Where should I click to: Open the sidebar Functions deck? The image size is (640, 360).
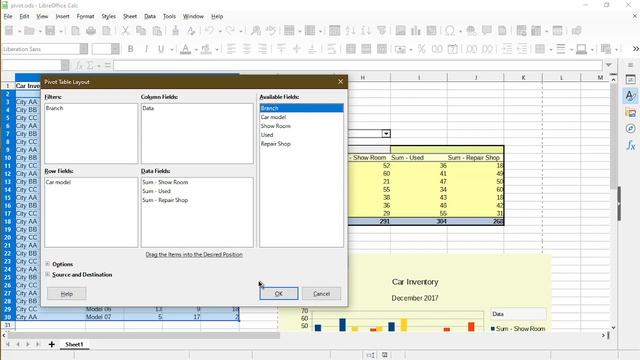(631, 145)
